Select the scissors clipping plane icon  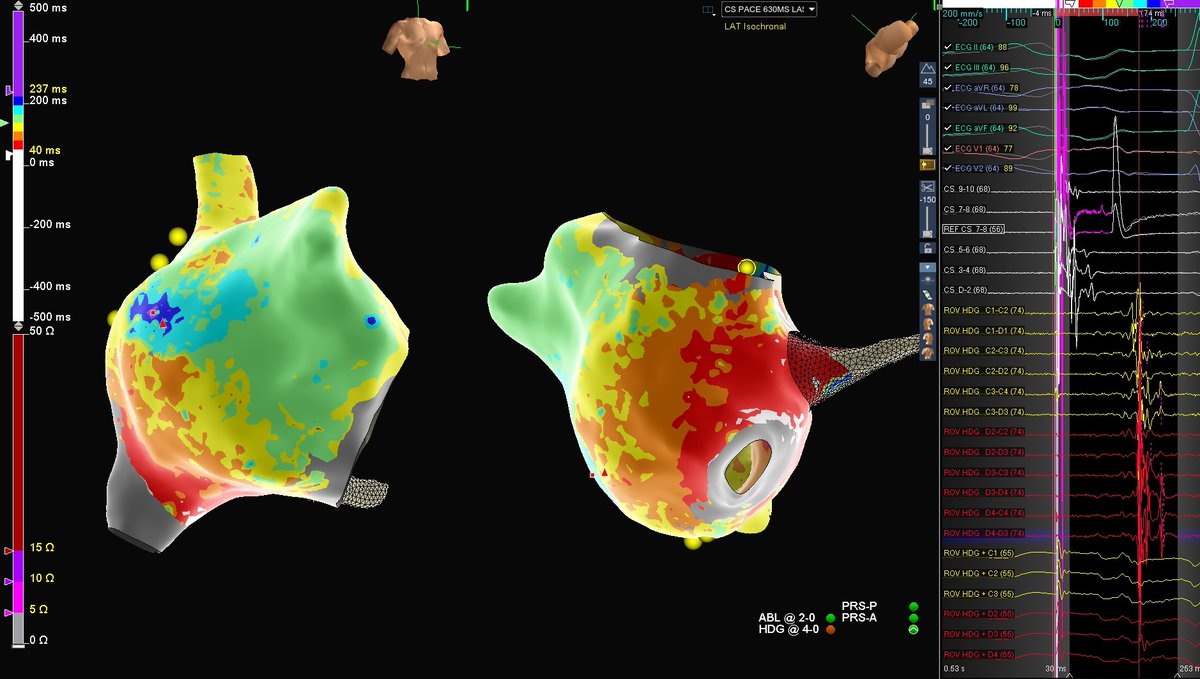click(928, 187)
